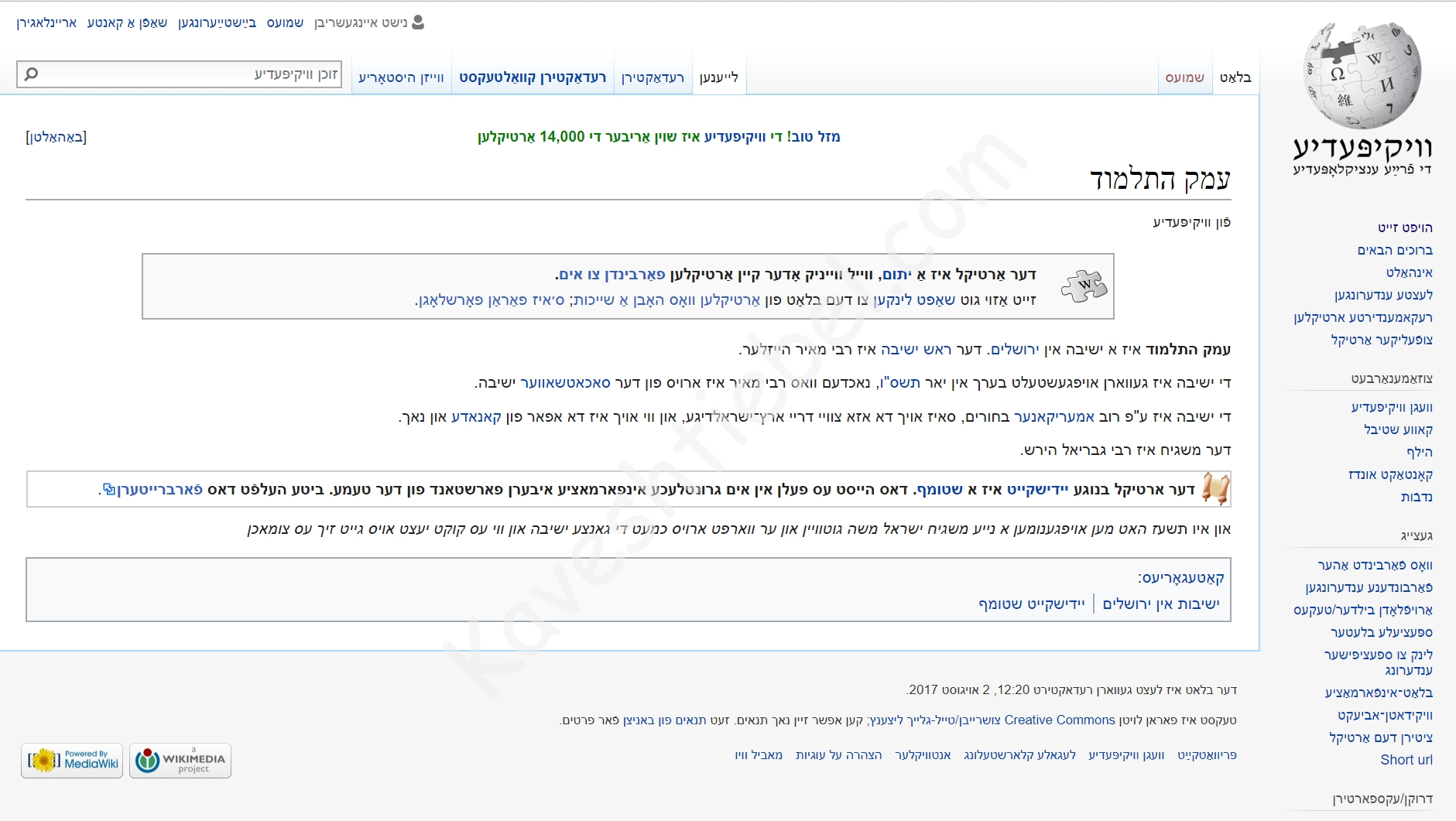Click the אריינלאגירן login link
Image resolution: width=1456 pixels, height=821 pixels.
tap(46, 22)
